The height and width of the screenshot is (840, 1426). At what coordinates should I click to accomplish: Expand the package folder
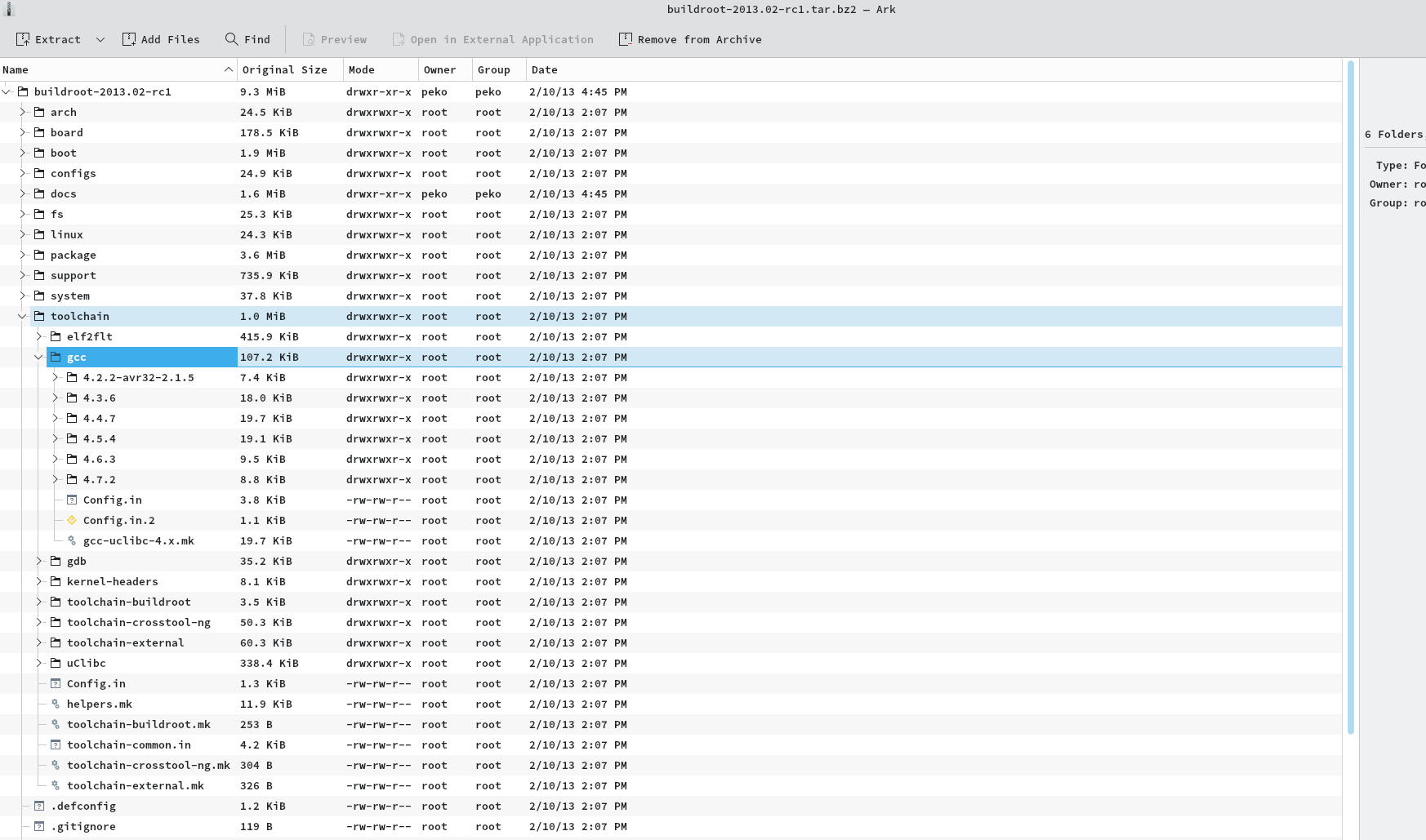(x=23, y=255)
